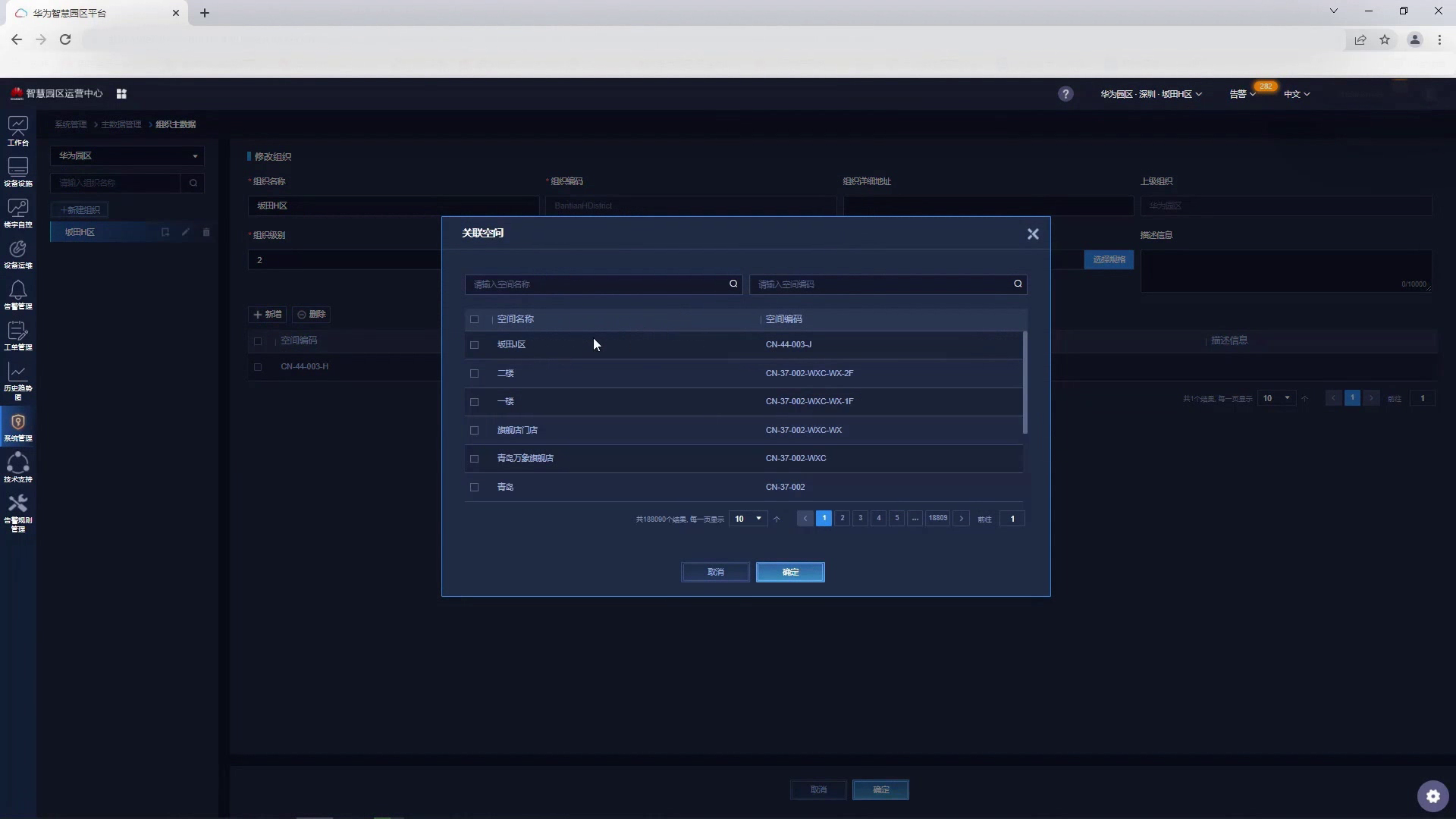Check the box for 青岛 row
The width and height of the screenshot is (1456, 819).
tap(475, 488)
